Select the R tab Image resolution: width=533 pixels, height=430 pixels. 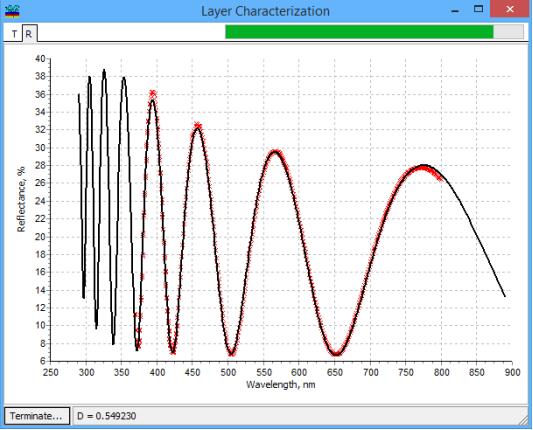coord(29,34)
